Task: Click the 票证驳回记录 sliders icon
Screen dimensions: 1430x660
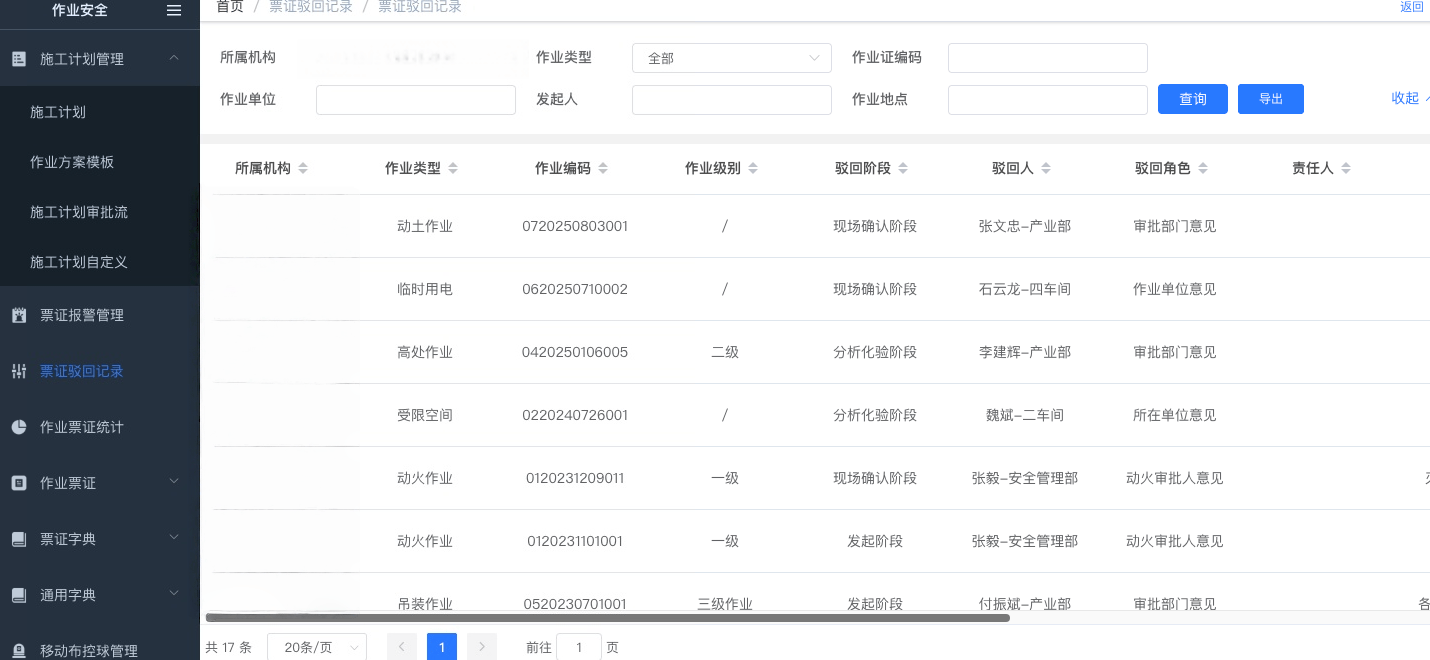Action: pyautogui.click(x=19, y=371)
